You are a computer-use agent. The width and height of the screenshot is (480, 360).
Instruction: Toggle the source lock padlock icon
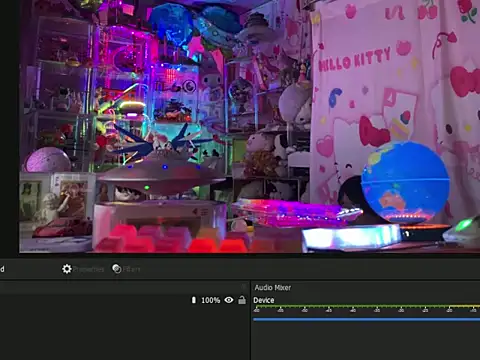tap(242, 300)
